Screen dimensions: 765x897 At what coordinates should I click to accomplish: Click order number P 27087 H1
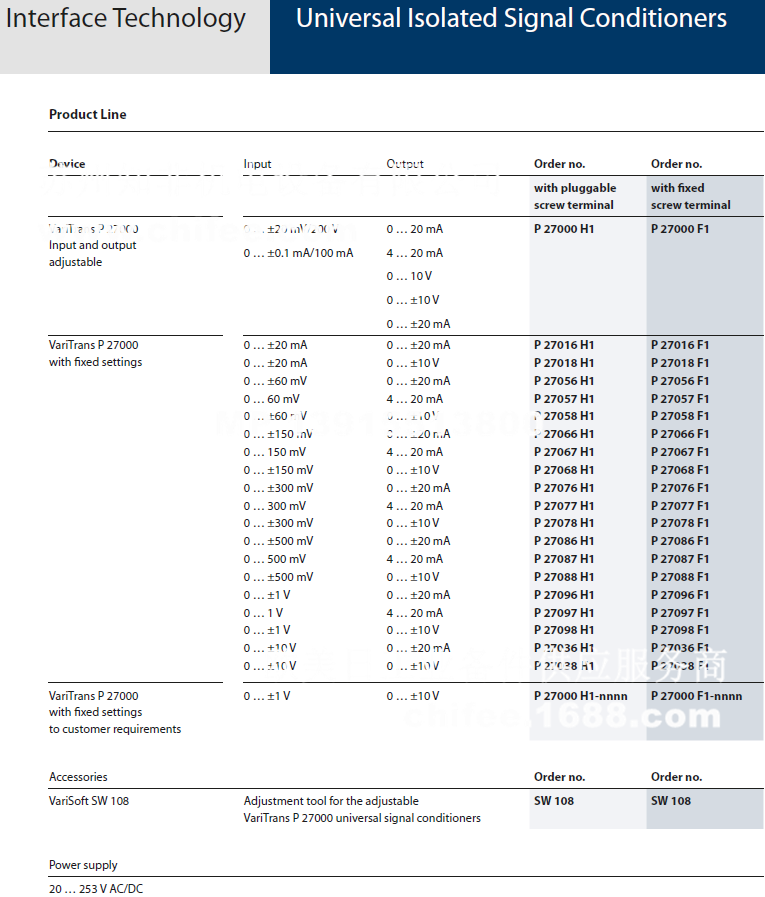pyautogui.click(x=564, y=559)
